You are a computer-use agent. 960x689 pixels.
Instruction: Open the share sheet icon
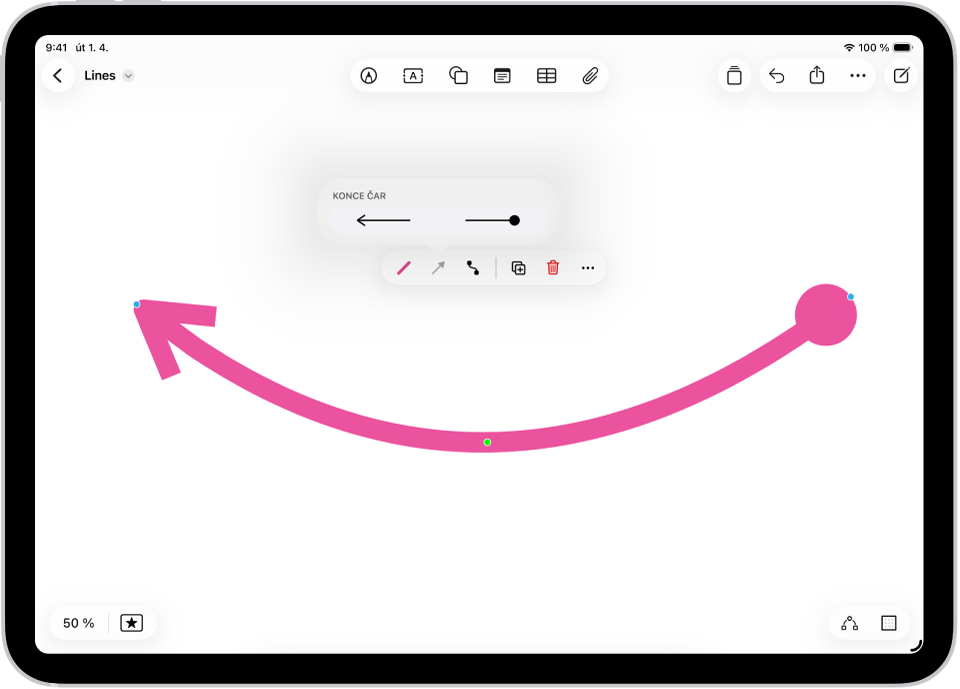817,75
